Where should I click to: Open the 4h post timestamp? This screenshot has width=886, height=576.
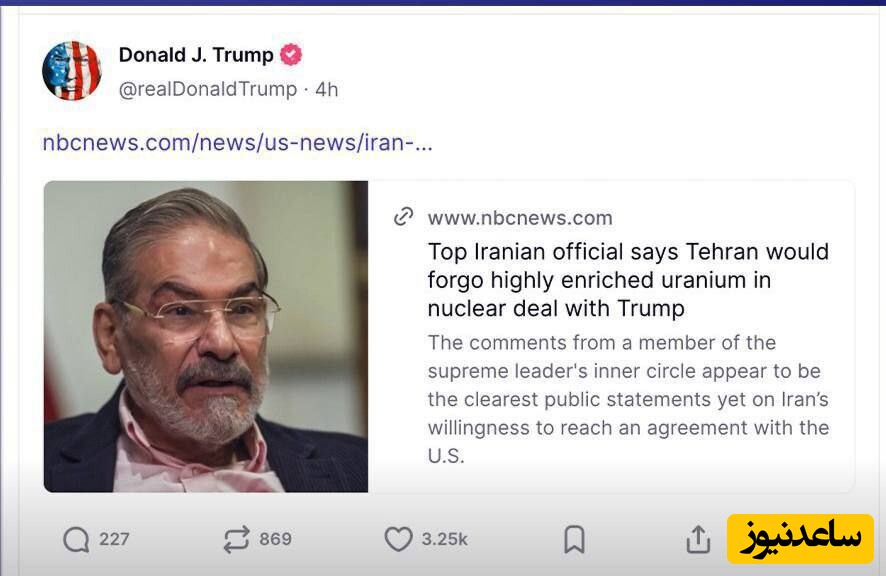[x=327, y=89]
